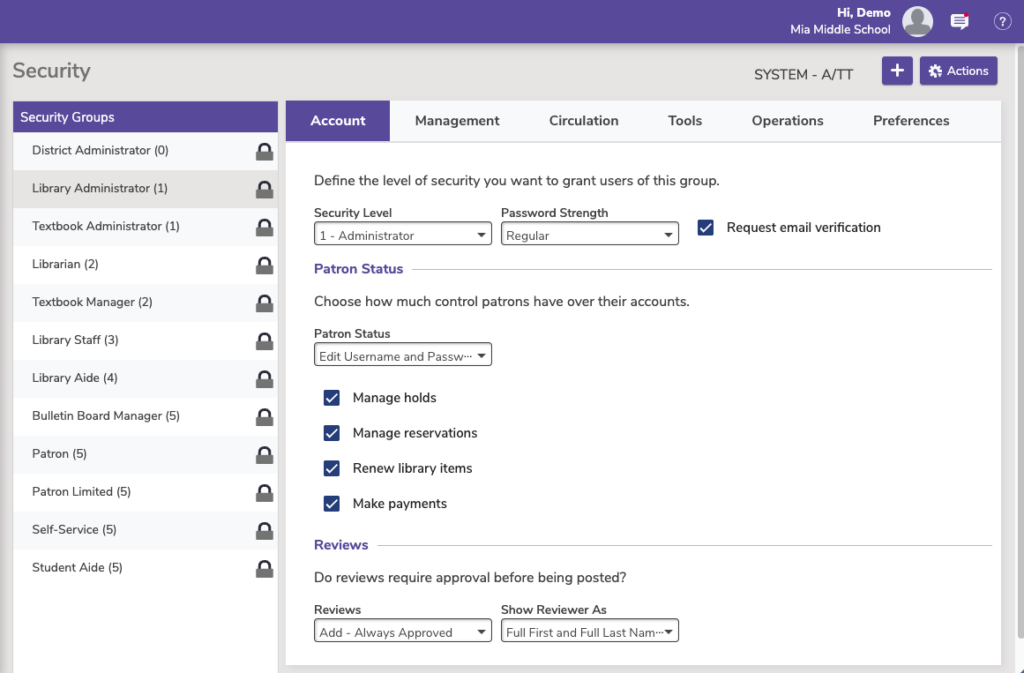This screenshot has width=1024, height=673.
Task: Open the Patron Status dropdown
Action: point(402,356)
